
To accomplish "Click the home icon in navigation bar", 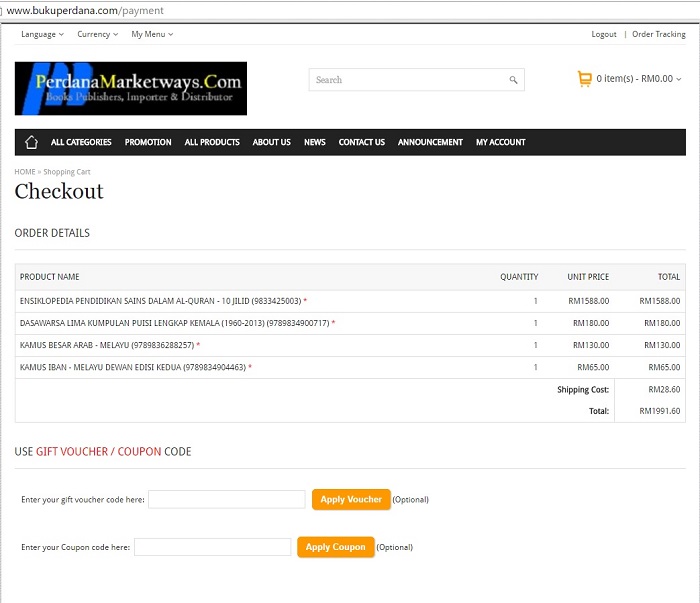I will tap(31, 142).
